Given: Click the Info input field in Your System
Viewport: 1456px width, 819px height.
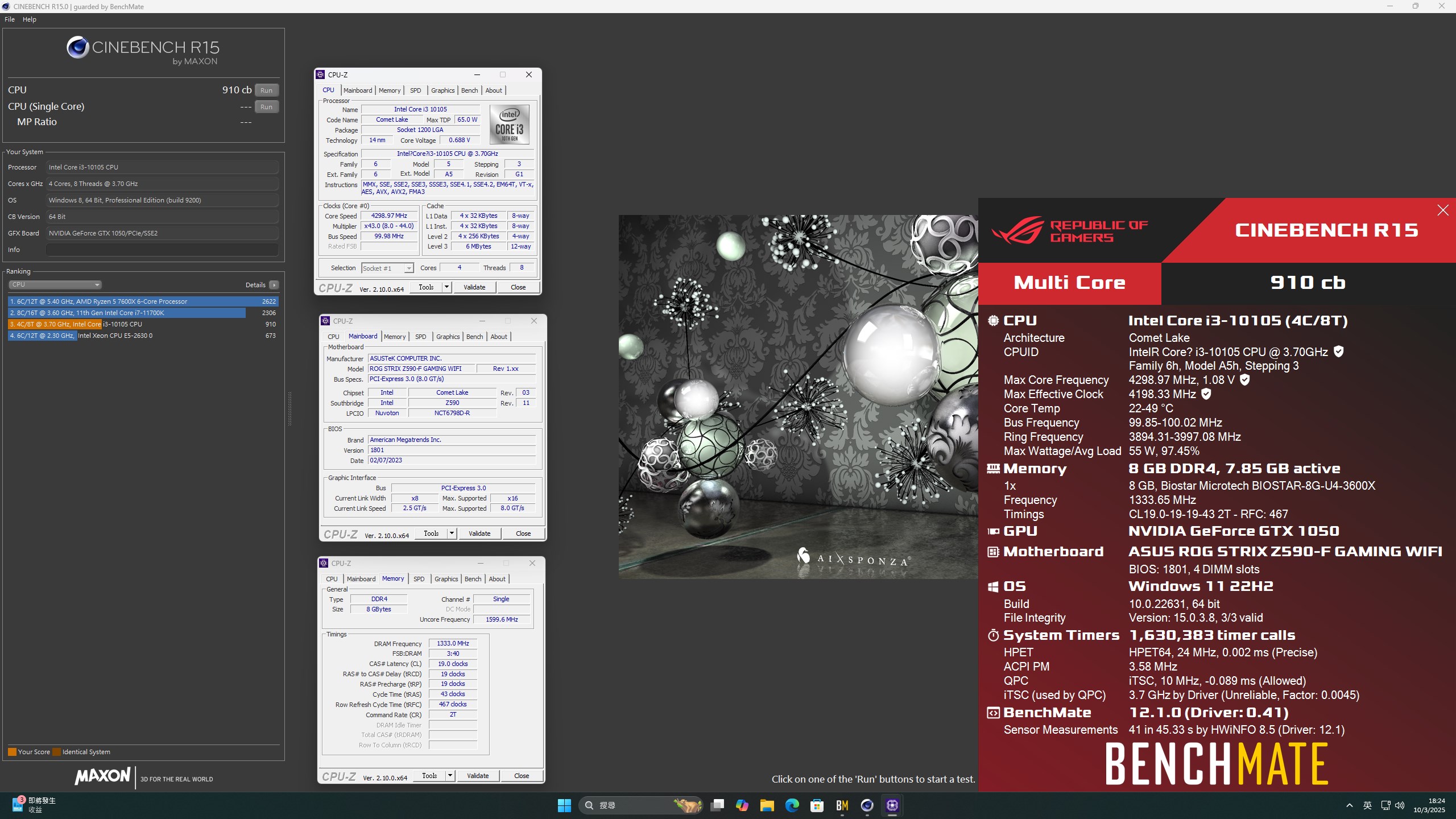Looking at the screenshot, I should (162, 250).
